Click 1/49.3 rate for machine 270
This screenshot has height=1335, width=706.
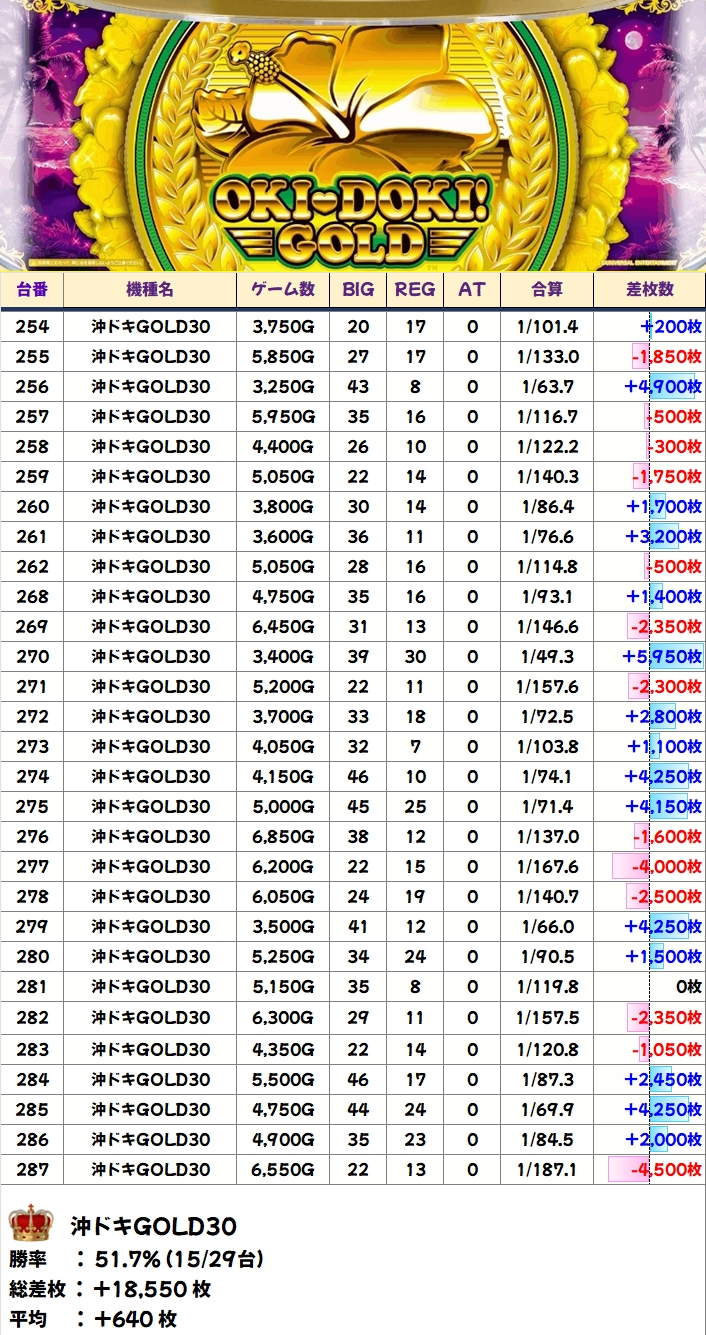point(547,656)
